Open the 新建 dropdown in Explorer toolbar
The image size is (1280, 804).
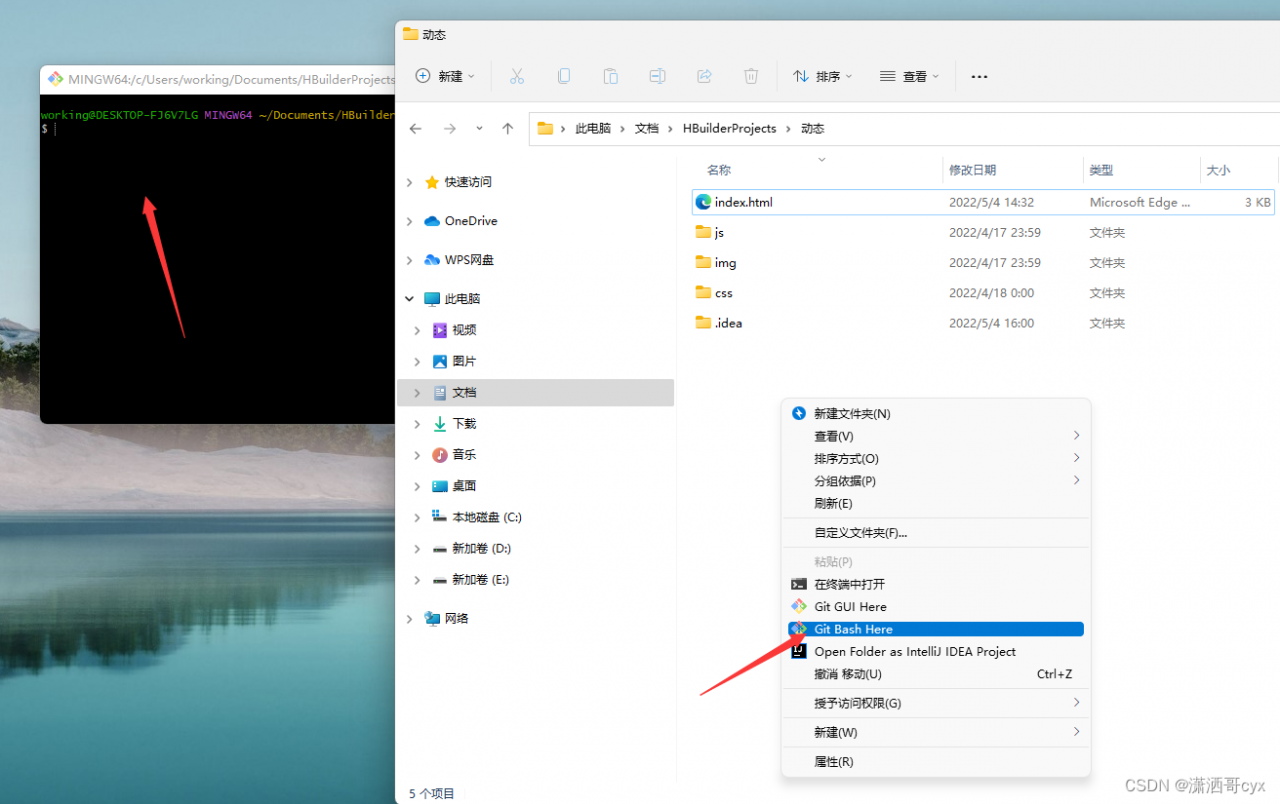[445, 76]
